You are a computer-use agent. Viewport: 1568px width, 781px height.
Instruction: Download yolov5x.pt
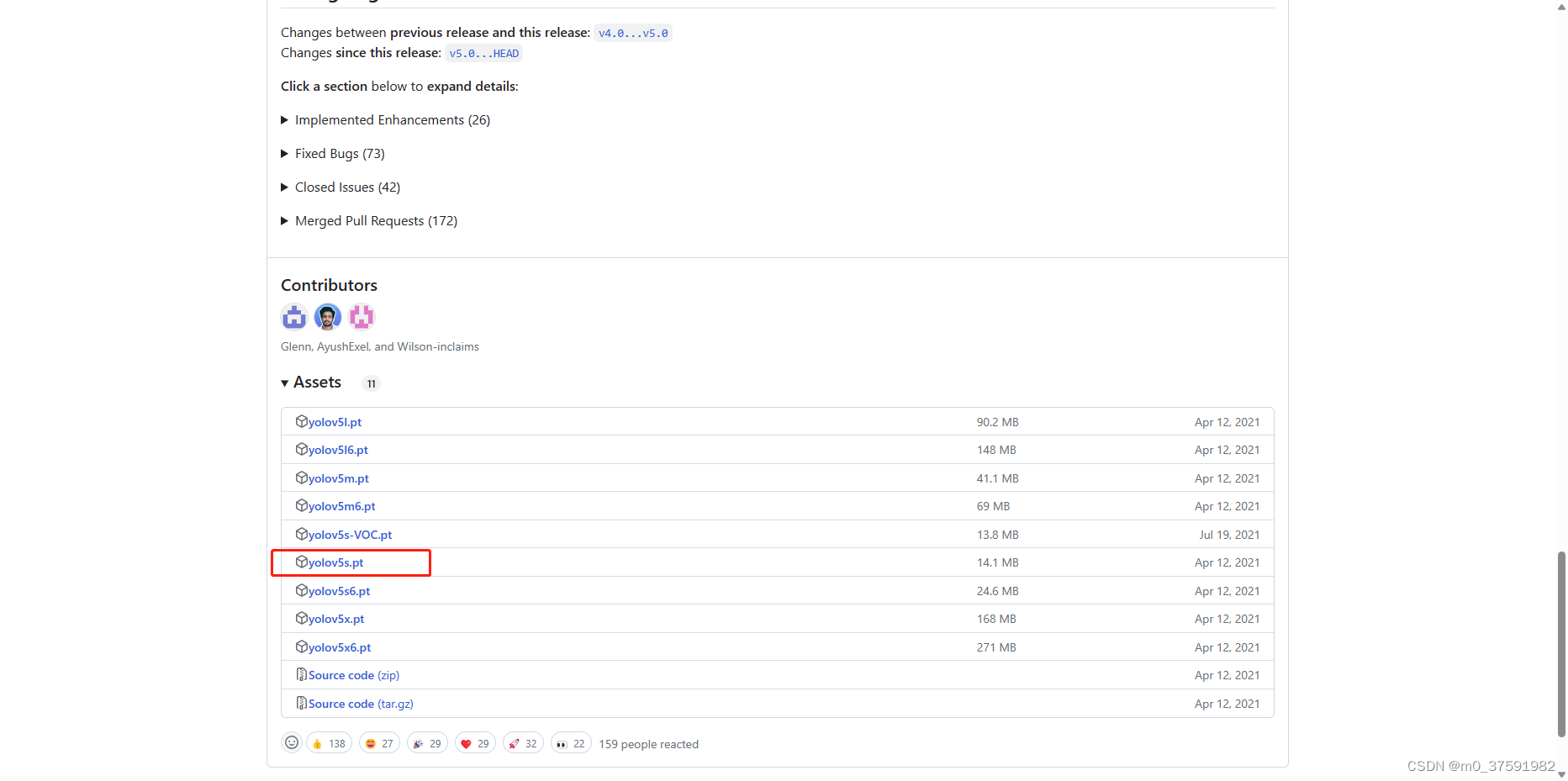click(336, 619)
